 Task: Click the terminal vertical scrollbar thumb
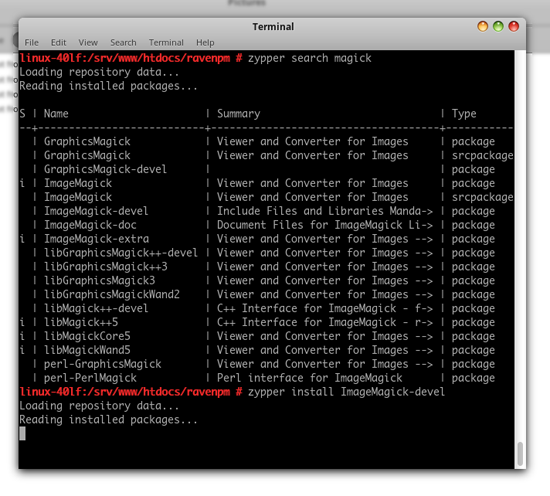coord(520,454)
